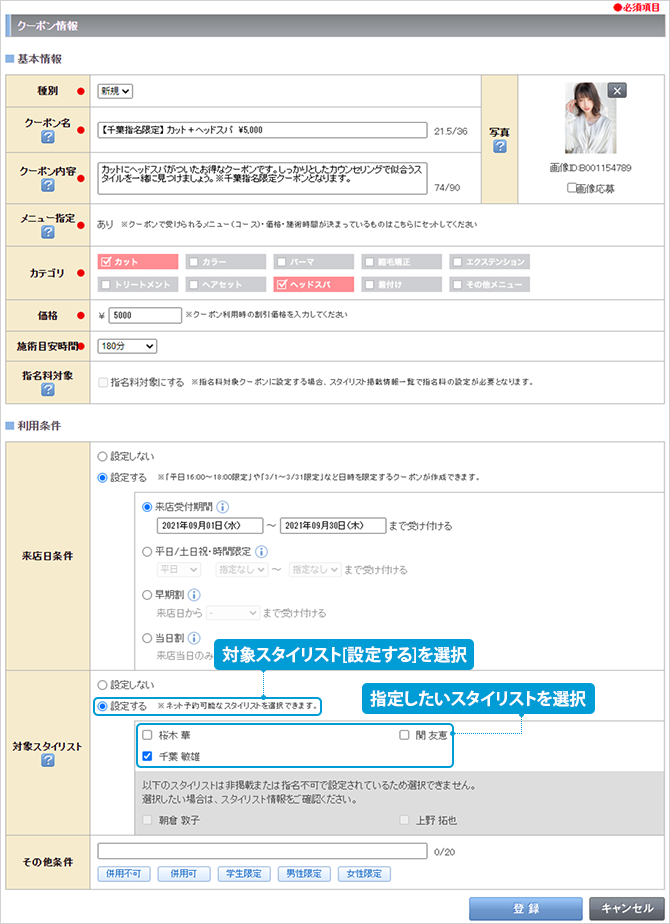Select 設定しない for 対象スタイリスト
This screenshot has width=670, height=924.
point(103,684)
